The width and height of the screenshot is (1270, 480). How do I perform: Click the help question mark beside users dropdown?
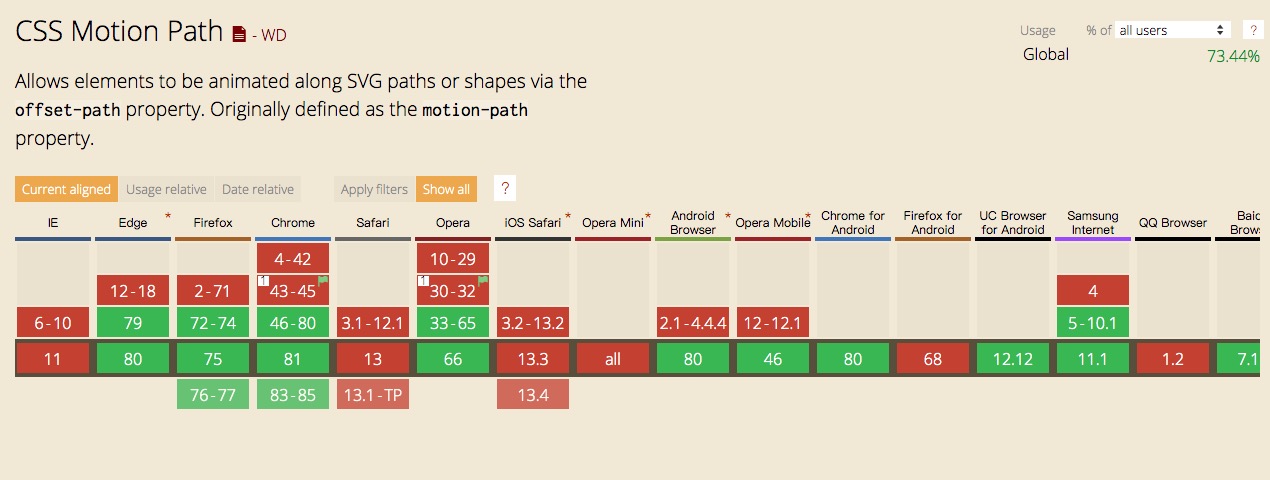click(1251, 30)
